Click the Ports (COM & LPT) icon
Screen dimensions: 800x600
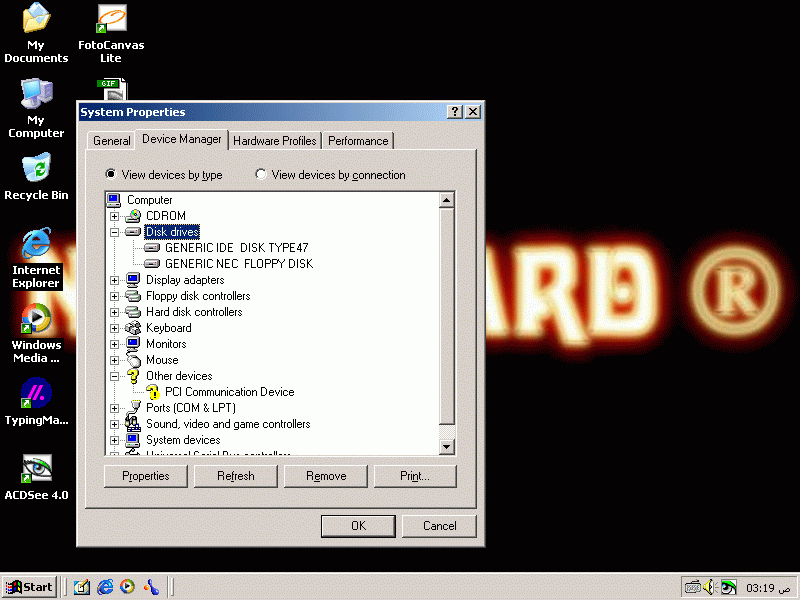click(x=134, y=408)
